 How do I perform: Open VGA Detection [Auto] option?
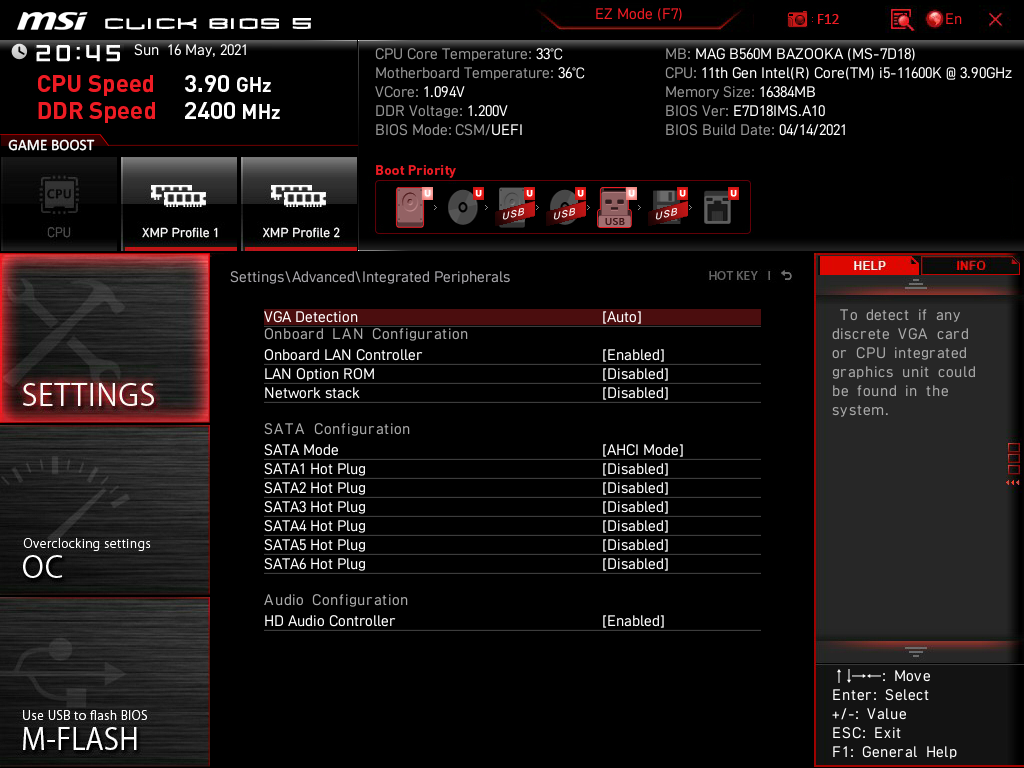pos(512,317)
